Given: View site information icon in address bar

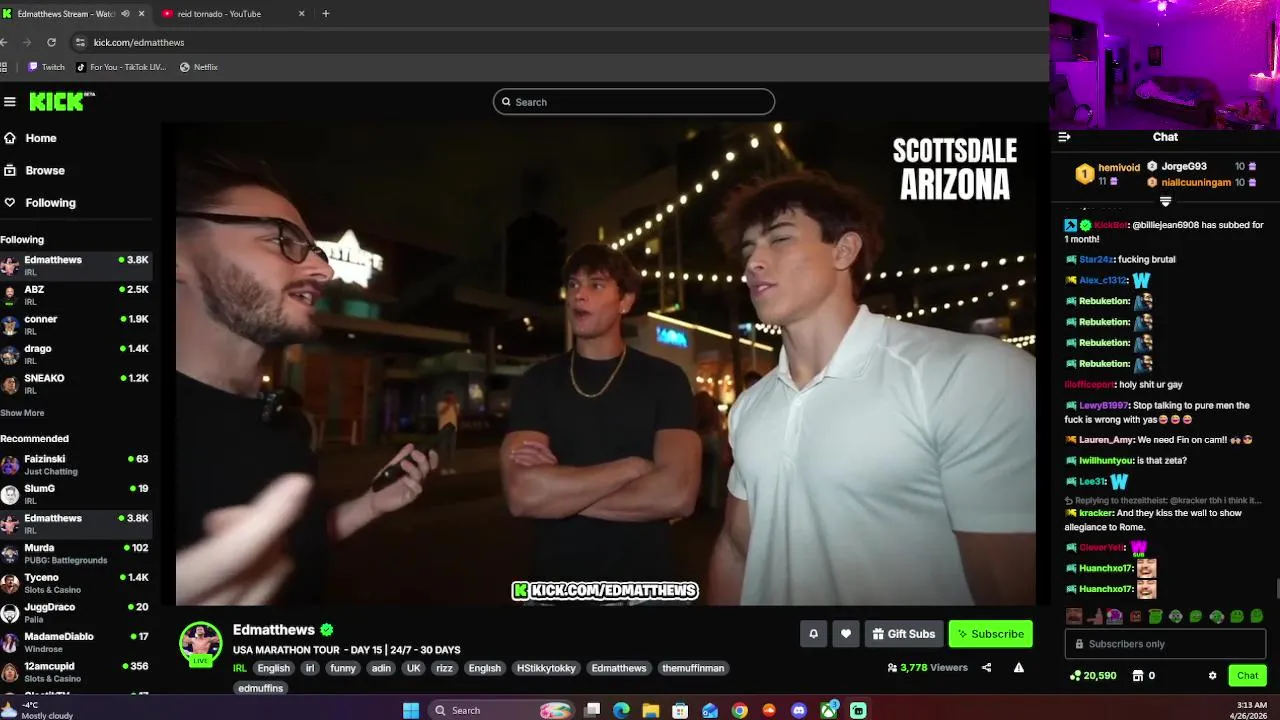Looking at the screenshot, I should 80,42.
